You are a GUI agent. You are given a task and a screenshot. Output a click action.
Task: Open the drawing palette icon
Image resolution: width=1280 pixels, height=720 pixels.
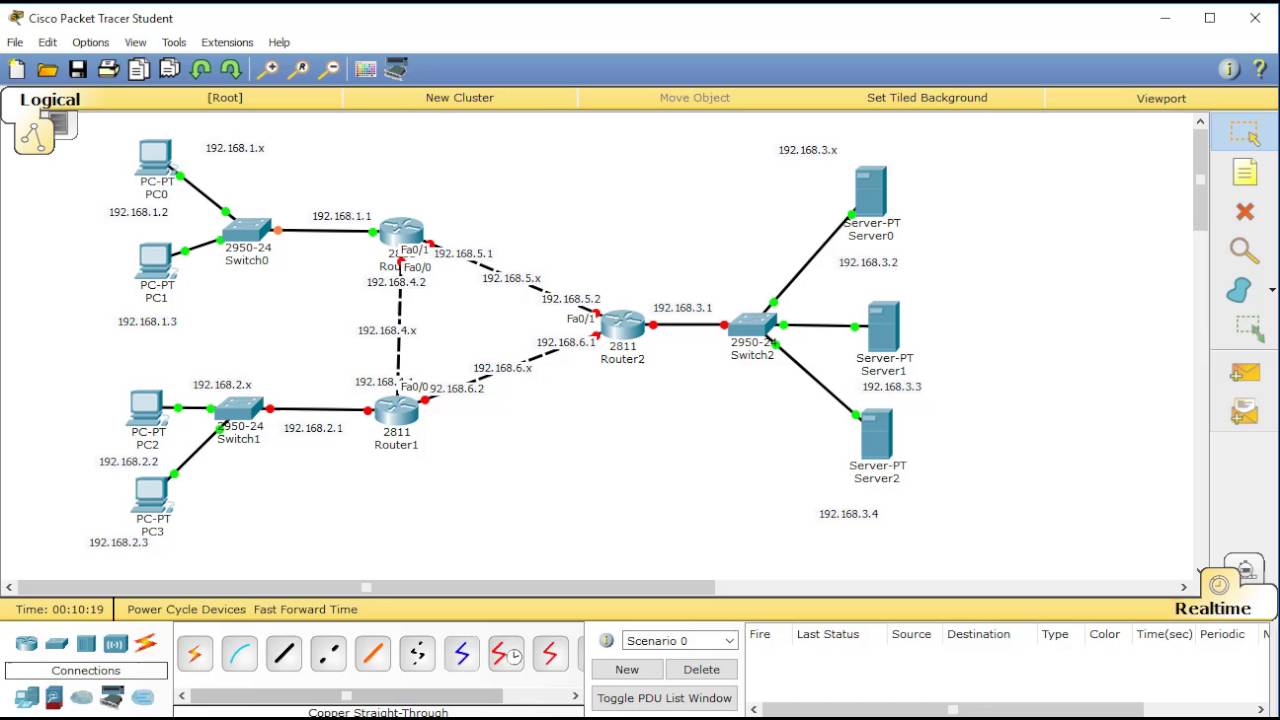coord(366,69)
